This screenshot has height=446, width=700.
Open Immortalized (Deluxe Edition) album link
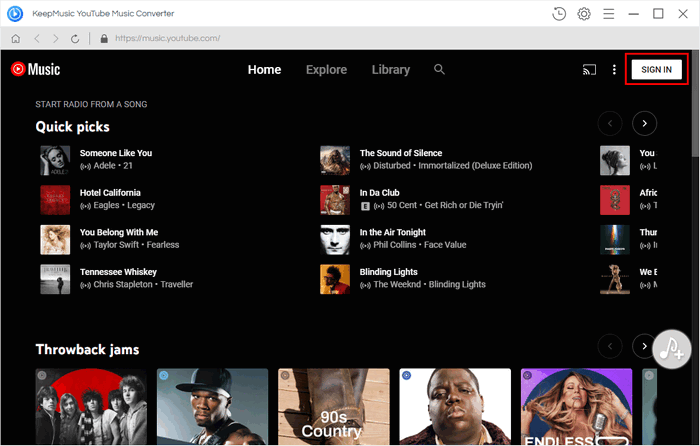point(475,166)
